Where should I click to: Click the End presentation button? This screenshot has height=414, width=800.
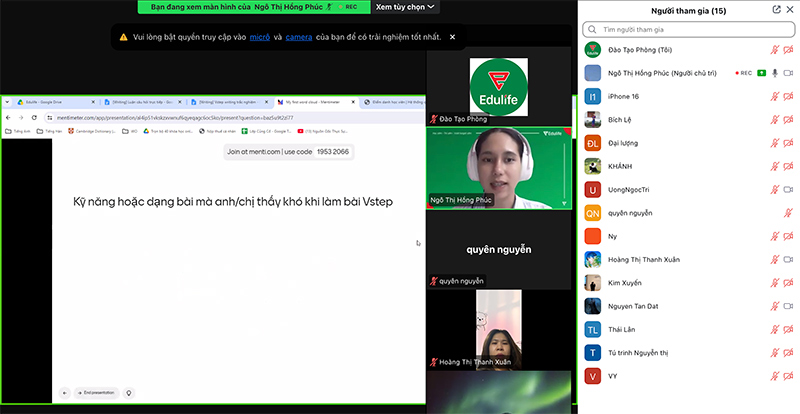(x=96, y=393)
